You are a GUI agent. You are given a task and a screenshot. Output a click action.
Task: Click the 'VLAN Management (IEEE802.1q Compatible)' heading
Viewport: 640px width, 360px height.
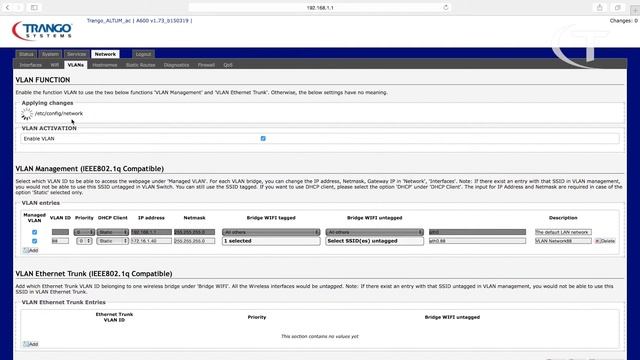coord(90,169)
